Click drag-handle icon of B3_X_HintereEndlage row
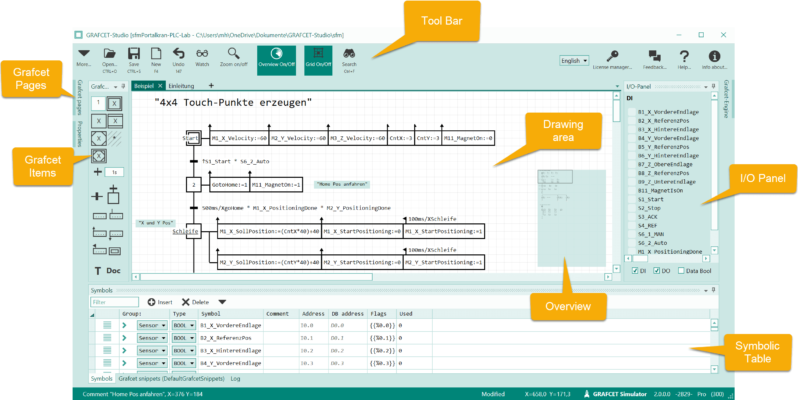Image resolution: width=798 pixels, height=400 pixels. [107, 351]
